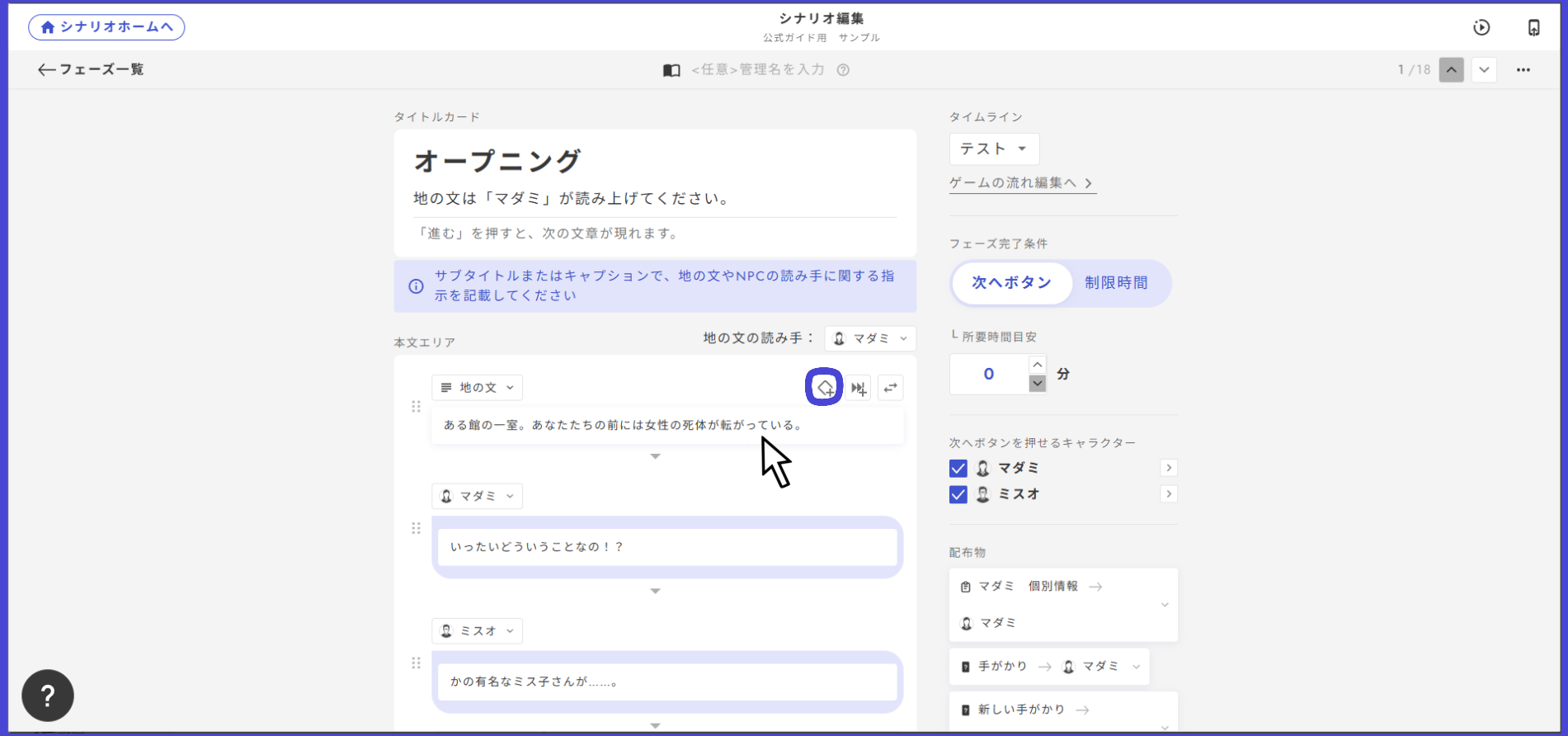Open the three-dots more options menu
1568x736 pixels.
pyautogui.click(x=1523, y=70)
